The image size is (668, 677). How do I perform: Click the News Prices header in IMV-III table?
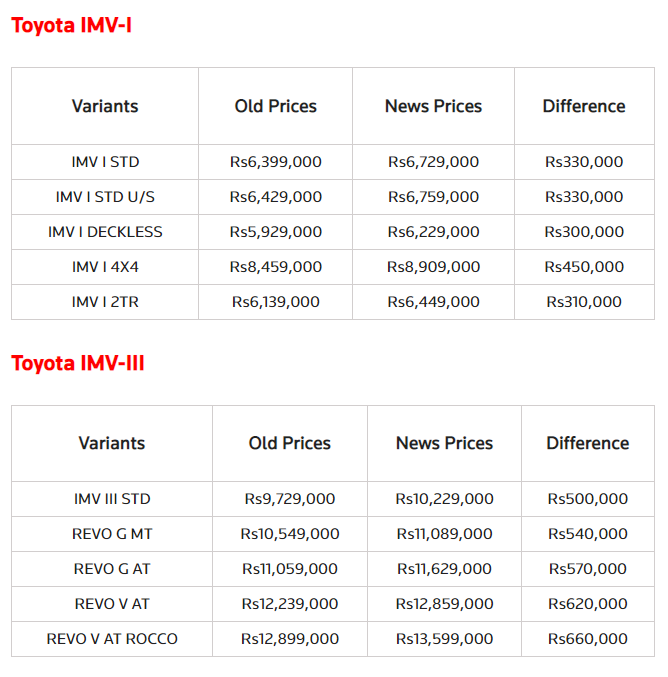444,443
